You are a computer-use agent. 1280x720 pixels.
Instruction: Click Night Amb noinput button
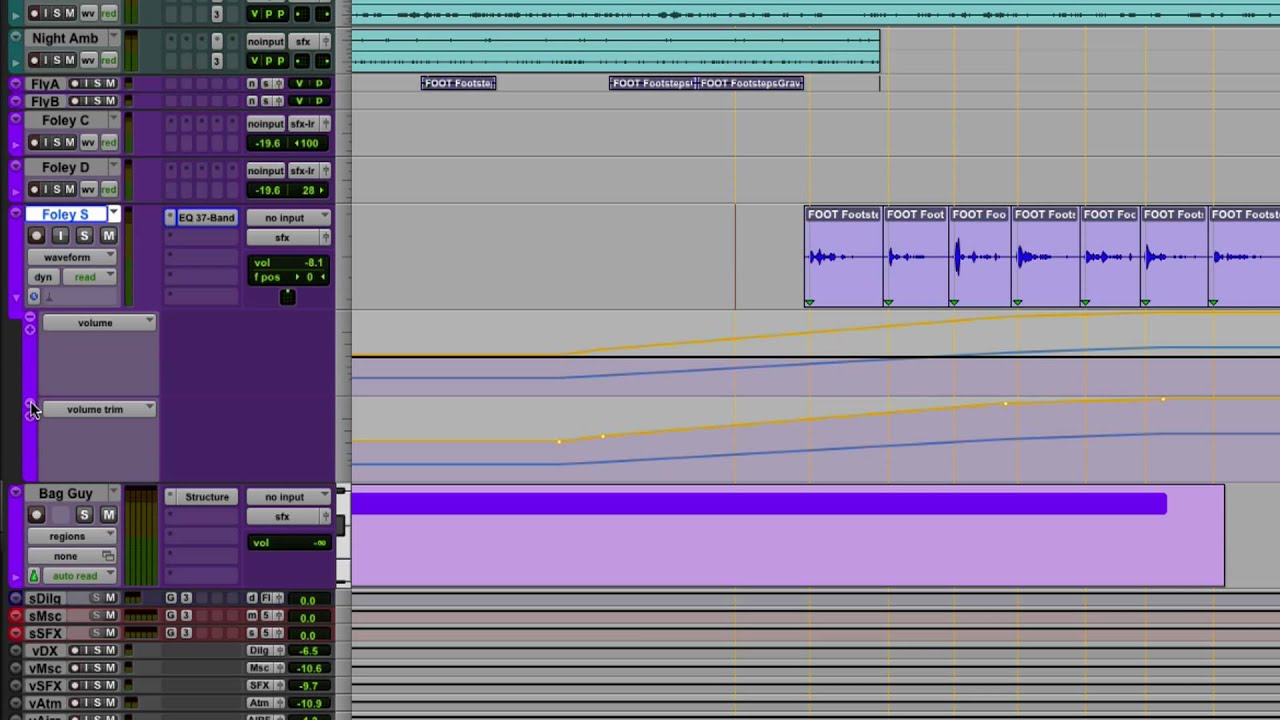tap(265, 42)
